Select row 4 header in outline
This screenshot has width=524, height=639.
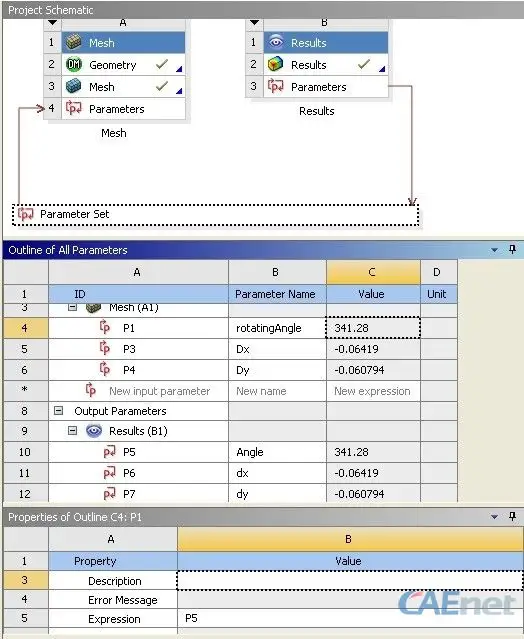[x=26, y=328]
